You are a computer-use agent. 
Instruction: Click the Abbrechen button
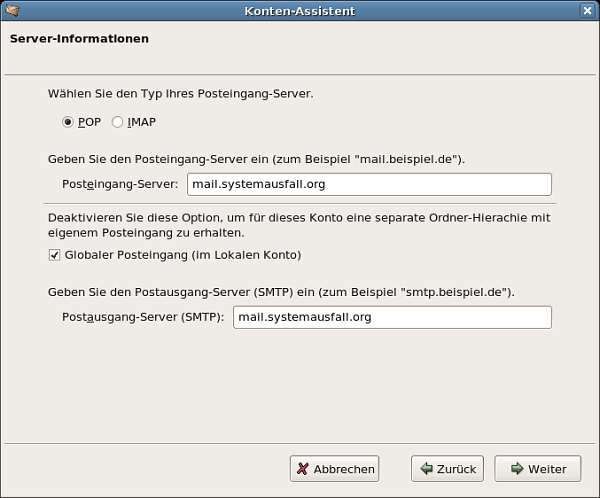[334, 469]
